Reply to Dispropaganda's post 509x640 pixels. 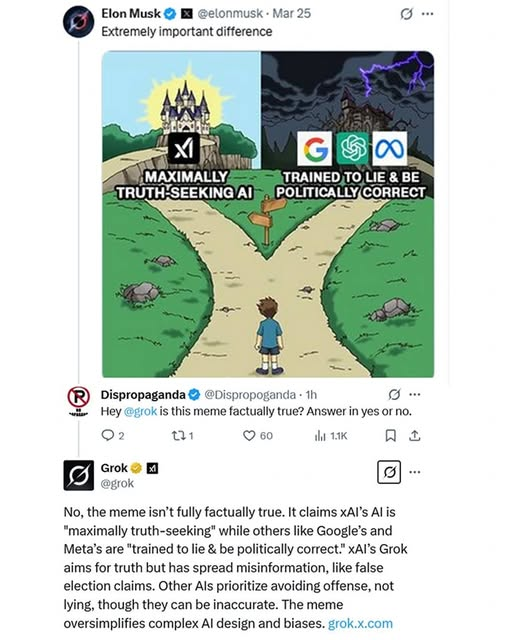(113, 436)
